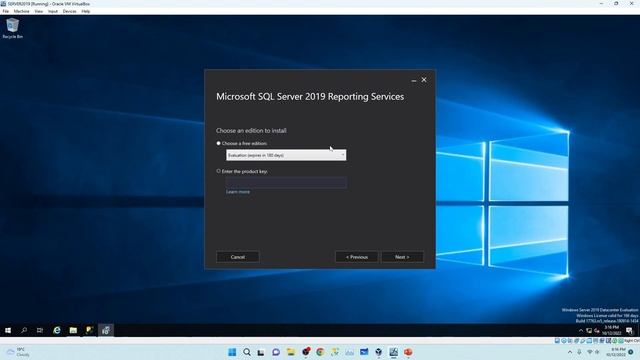
Task: Open the guest network tray icon
Action: tap(589, 331)
